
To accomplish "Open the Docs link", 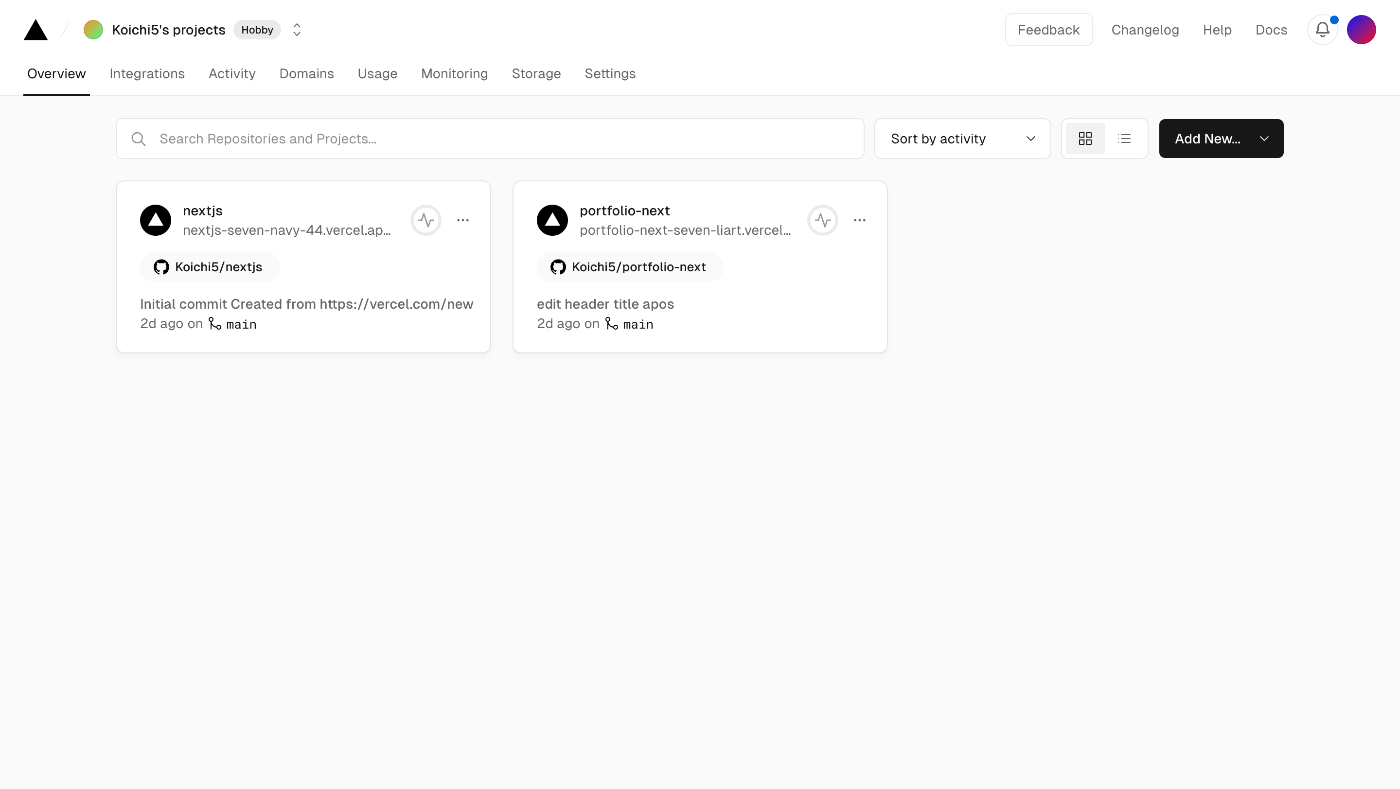I will click(x=1271, y=30).
